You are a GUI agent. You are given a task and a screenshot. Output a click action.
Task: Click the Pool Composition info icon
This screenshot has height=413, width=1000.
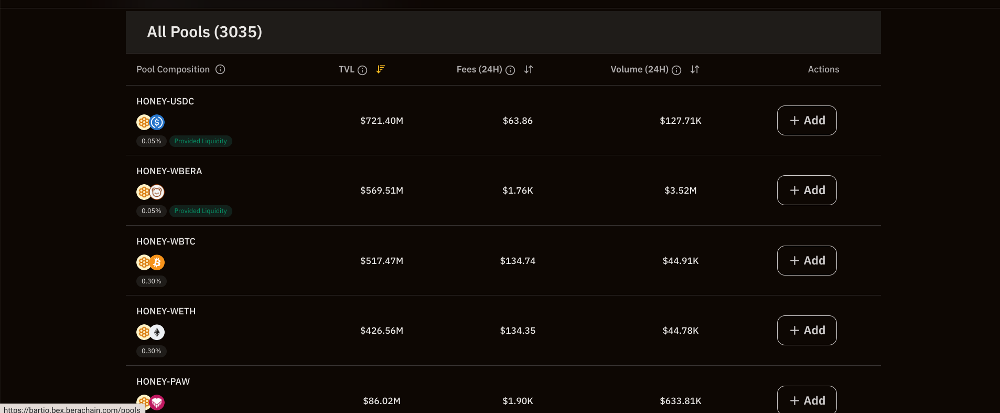220,69
